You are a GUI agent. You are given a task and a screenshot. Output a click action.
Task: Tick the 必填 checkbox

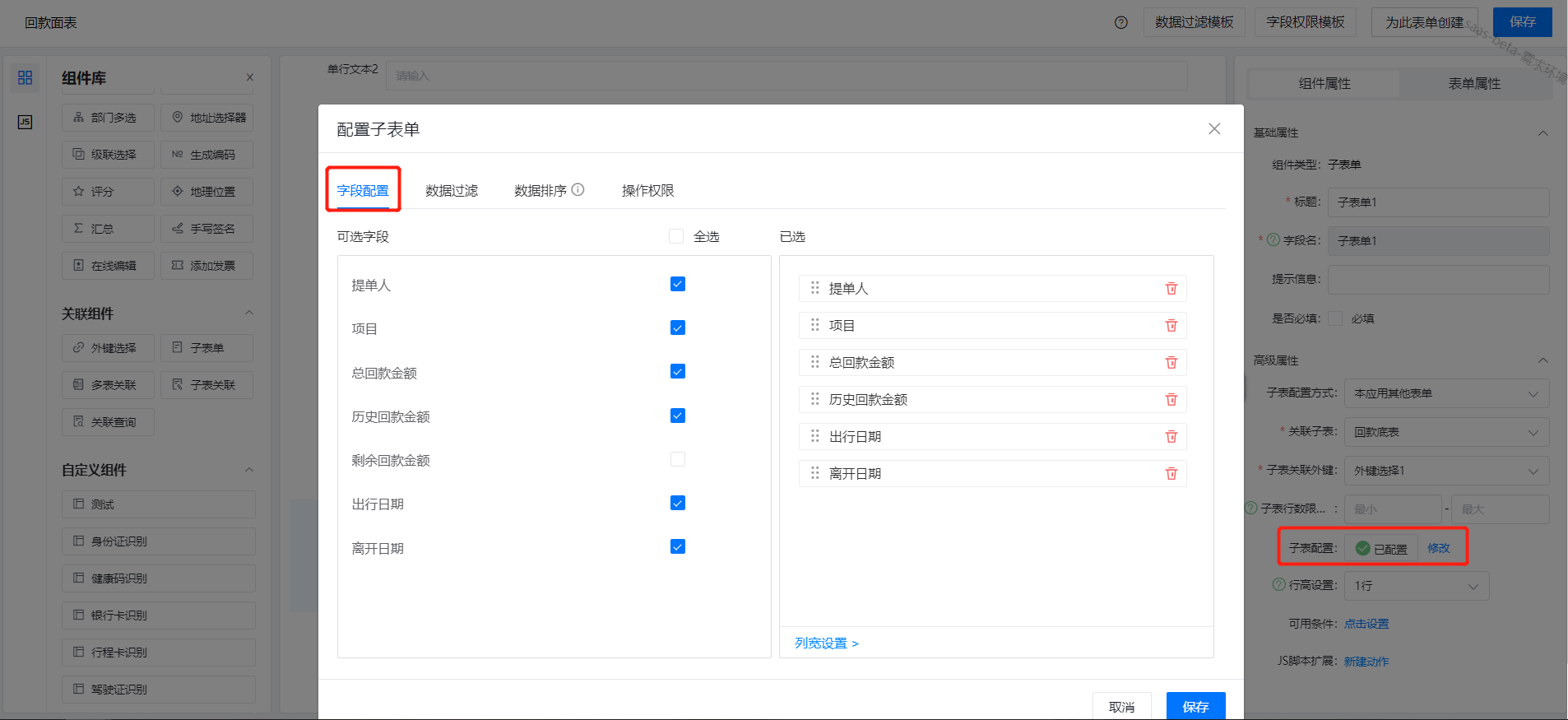click(1335, 318)
